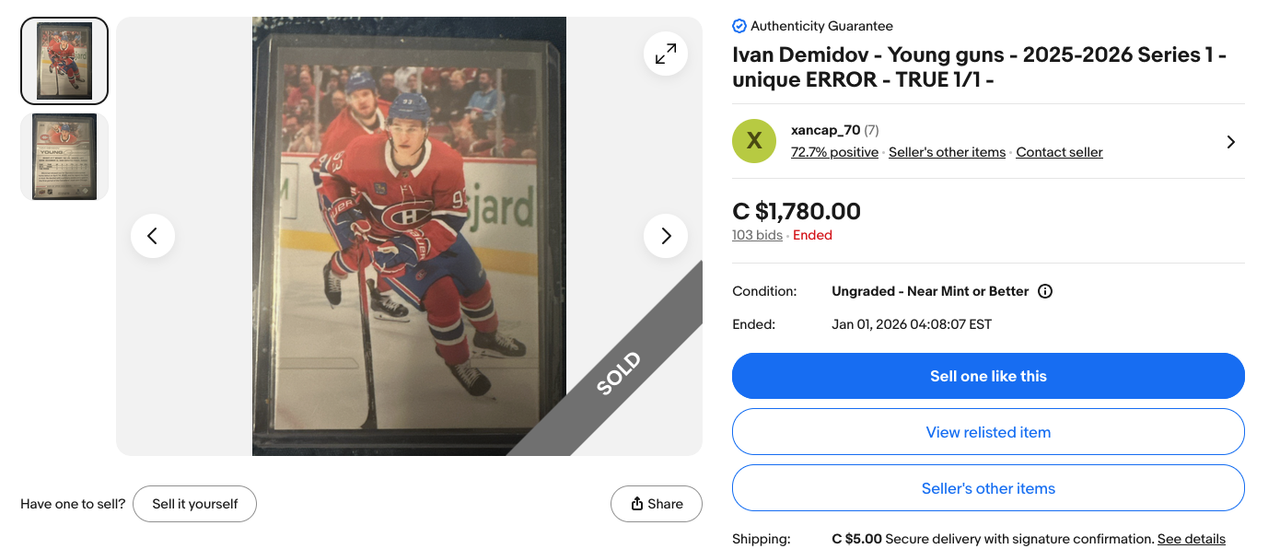This screenshot has width=1280, height=551.
Task: Click the condition info circle icon
Action: pyautogui.click(x=1045, y=292)
